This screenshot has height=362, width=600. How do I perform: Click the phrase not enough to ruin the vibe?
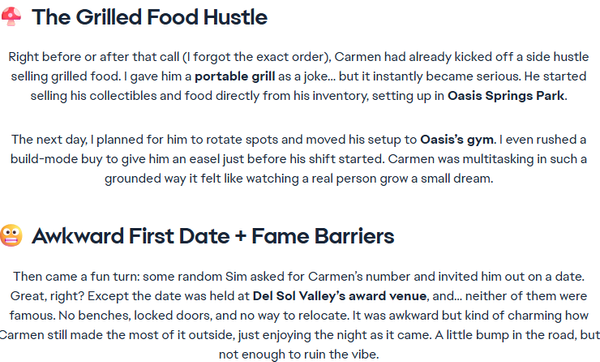coord(298,354)
